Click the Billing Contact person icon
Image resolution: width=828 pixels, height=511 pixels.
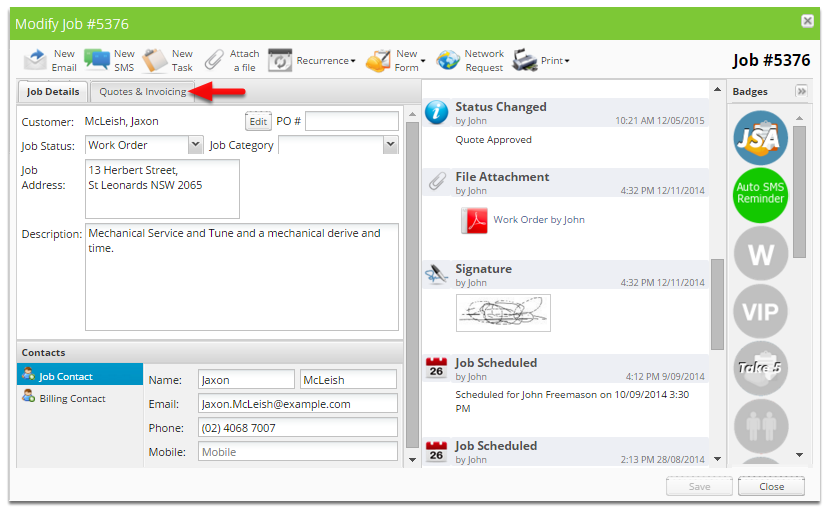[28, 396]
